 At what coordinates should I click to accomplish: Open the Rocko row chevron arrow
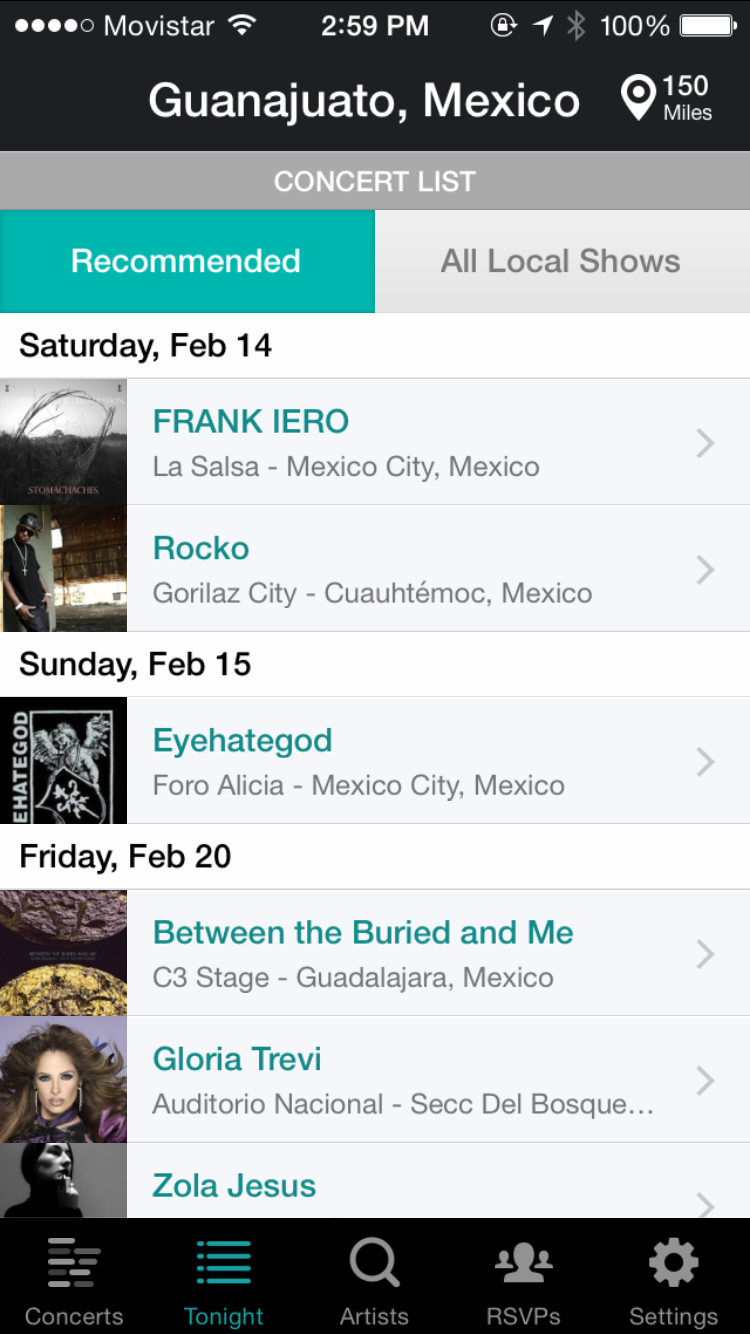[705, 569]
